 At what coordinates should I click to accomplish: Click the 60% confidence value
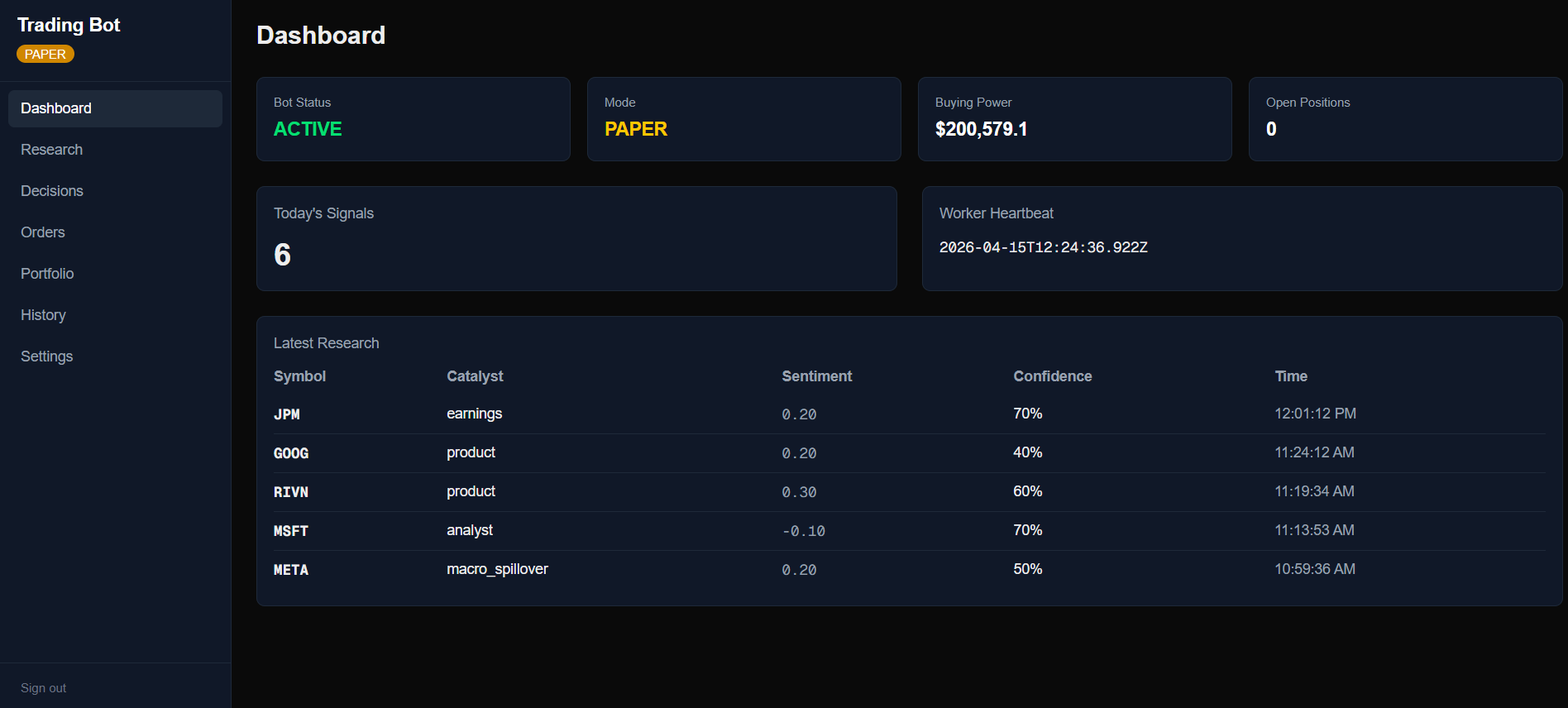pyautogui.click(x=1027, y=491)
